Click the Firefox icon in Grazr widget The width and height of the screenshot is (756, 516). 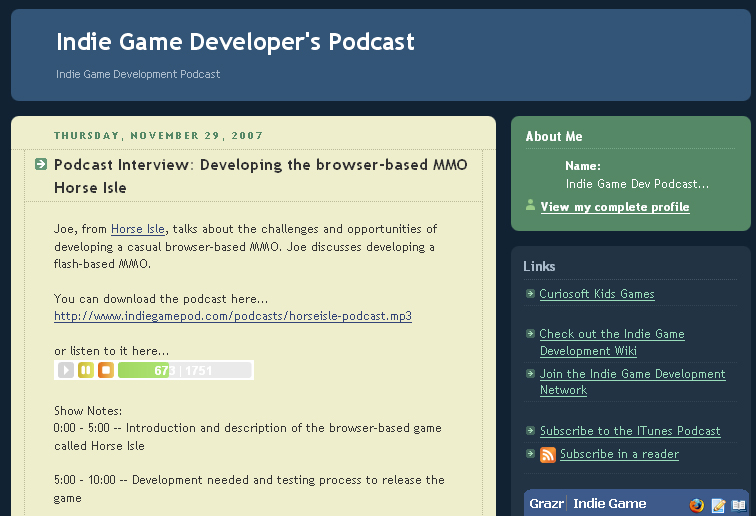click(x=696, y=505)
